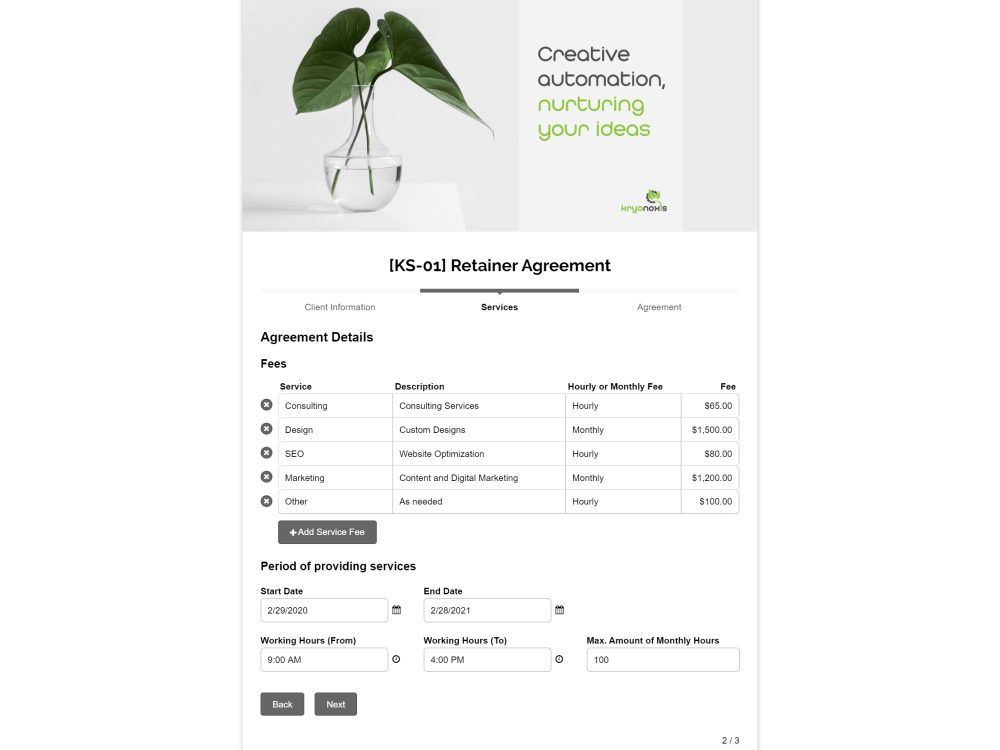Click the Website Optimization description field
1000x750 pixels.
pyautogui.click(x=479, y=453)
